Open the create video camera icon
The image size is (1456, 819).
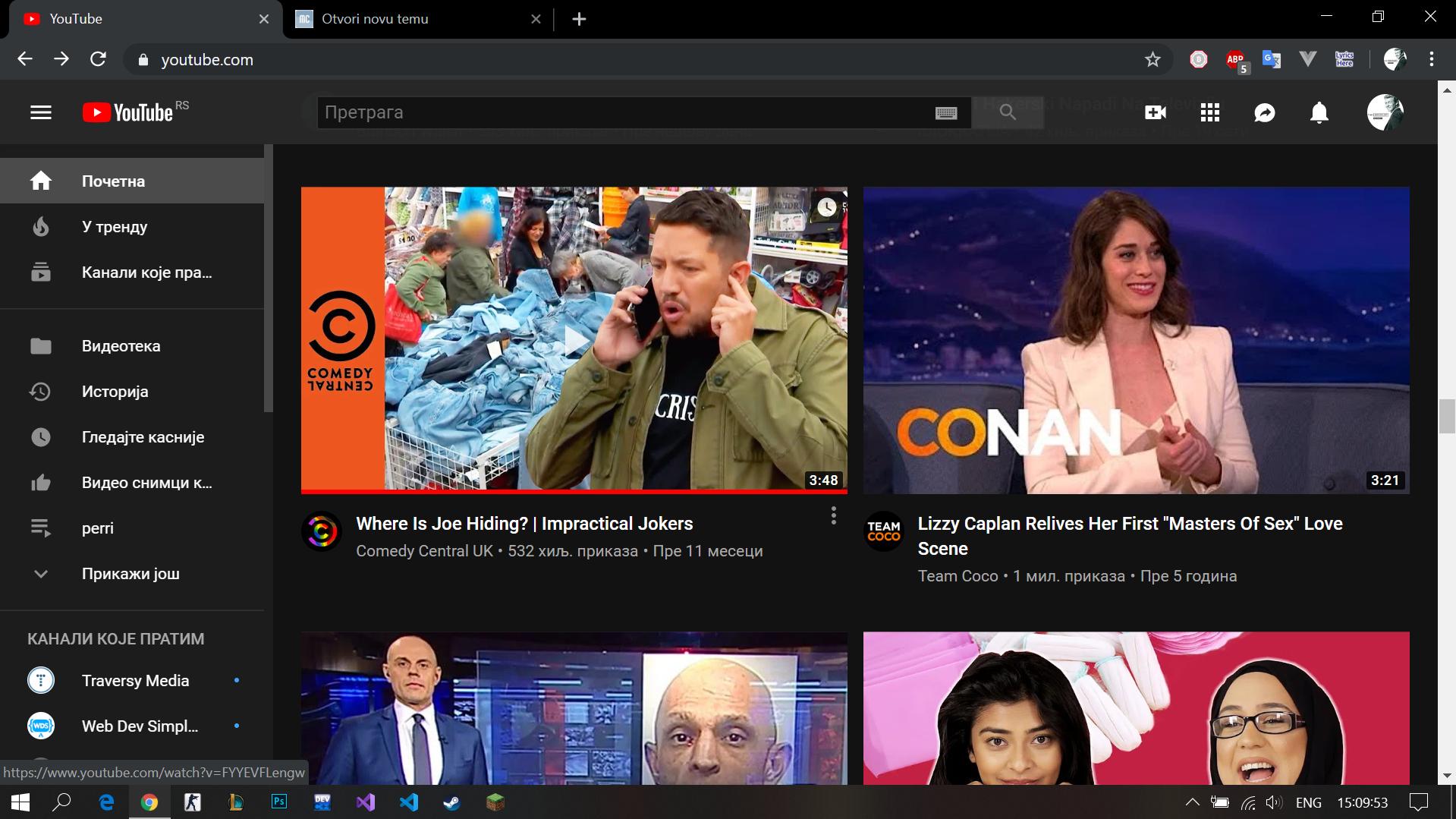pos(1155,112)
